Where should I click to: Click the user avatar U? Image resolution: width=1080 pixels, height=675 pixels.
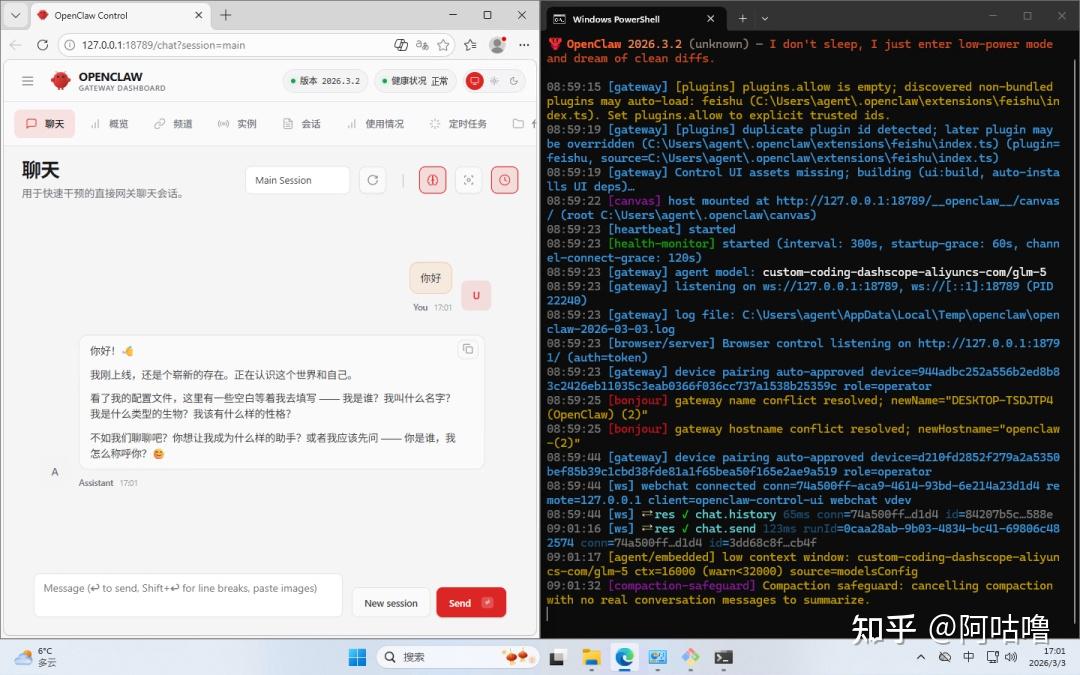click(476, 295)
